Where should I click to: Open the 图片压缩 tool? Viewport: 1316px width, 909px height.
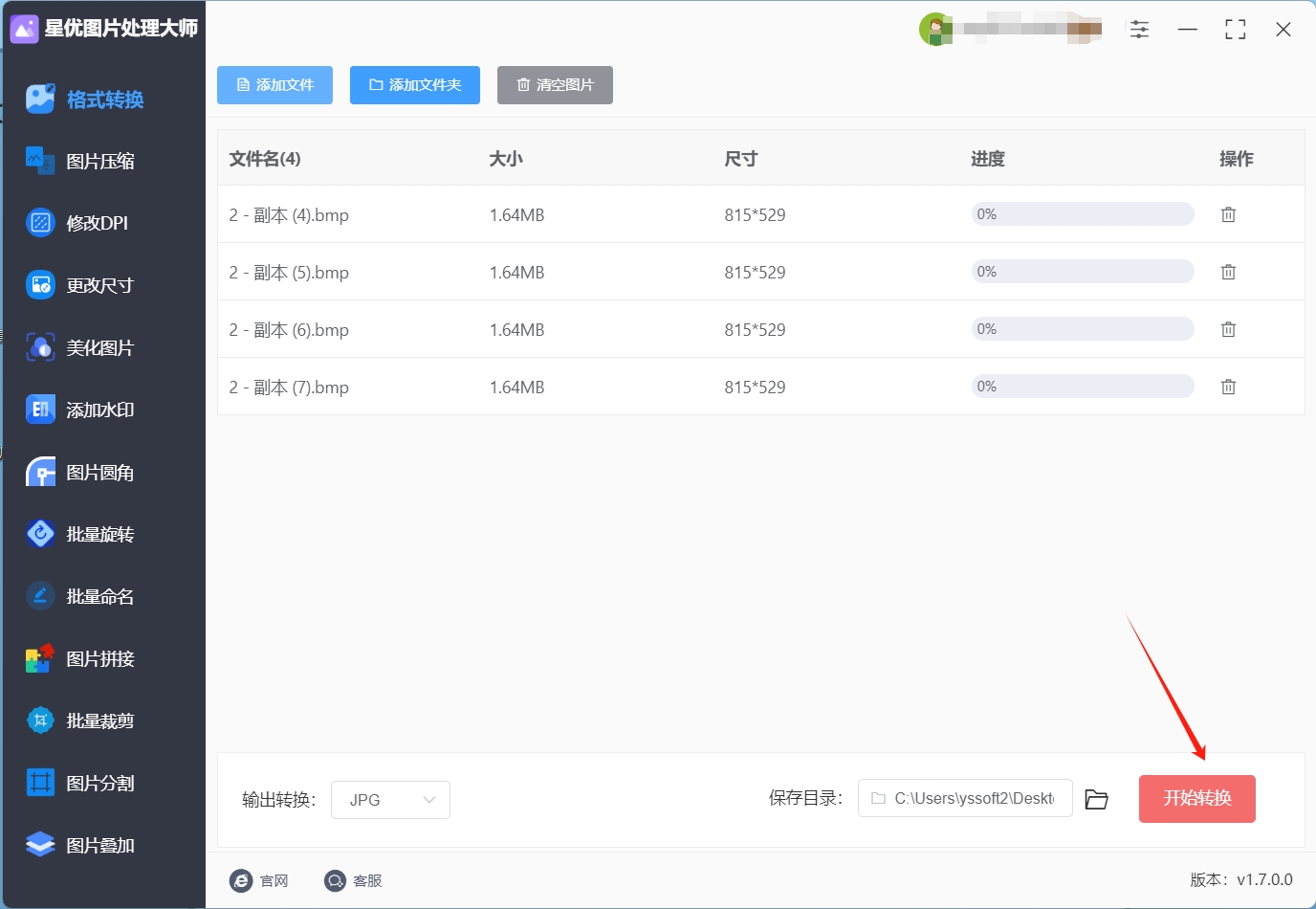click(x=103, y=162)
